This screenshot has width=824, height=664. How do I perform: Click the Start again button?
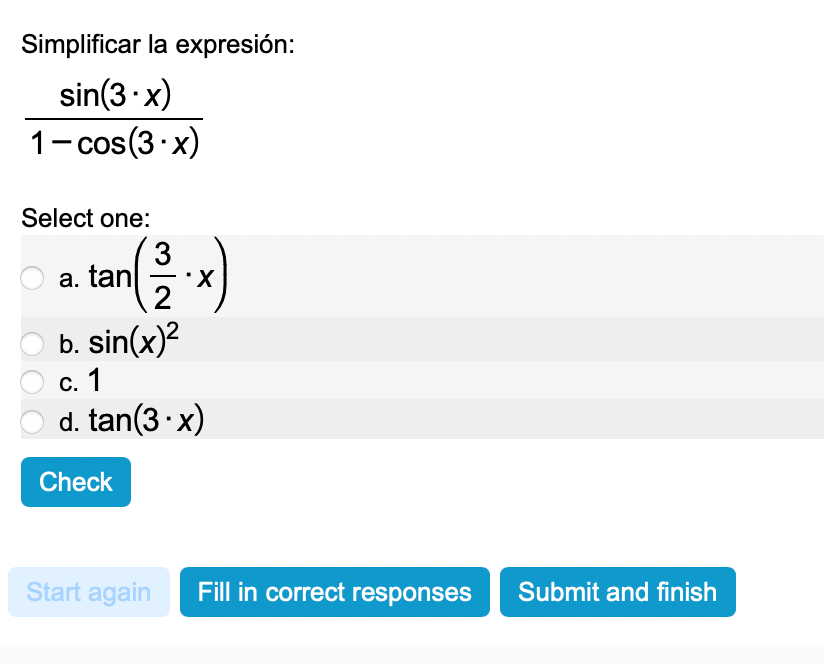point(89,592)
